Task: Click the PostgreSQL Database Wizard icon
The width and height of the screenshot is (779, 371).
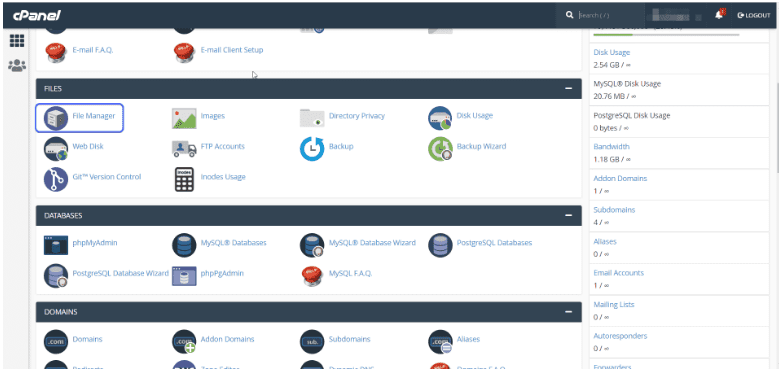Action: click(56, 276)
